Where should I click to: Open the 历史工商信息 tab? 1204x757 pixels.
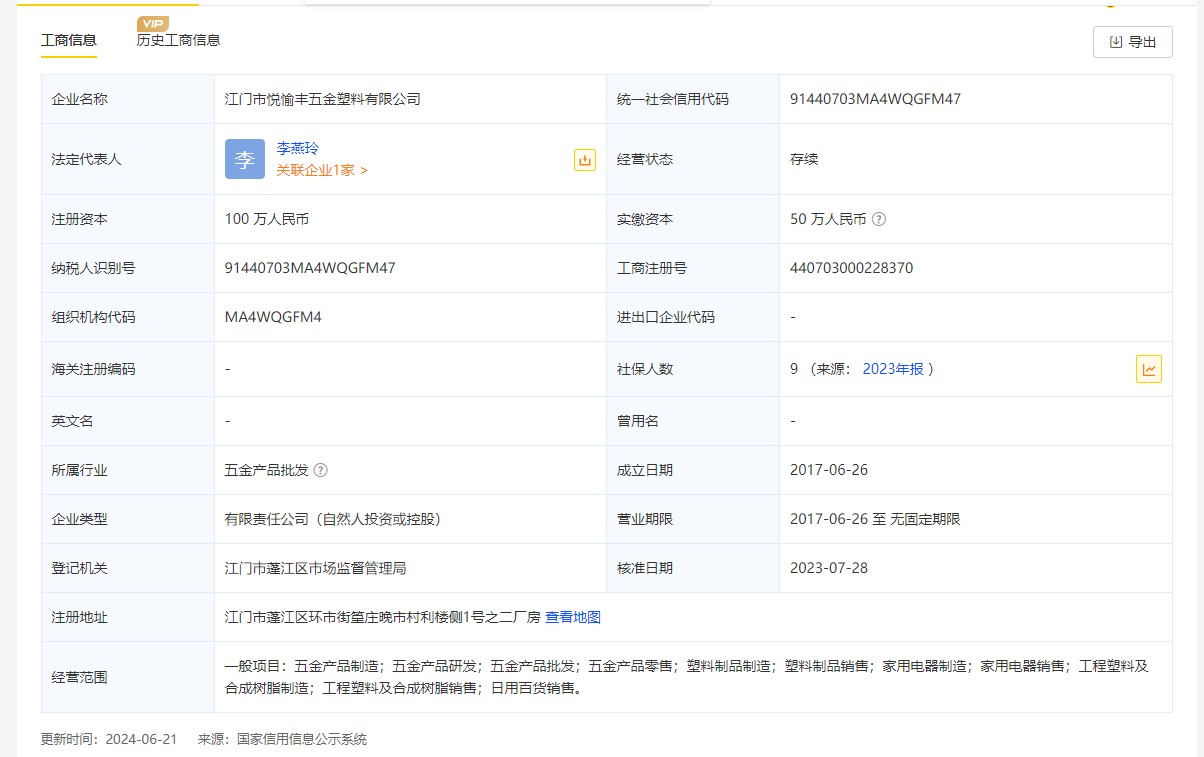(178, 40)
